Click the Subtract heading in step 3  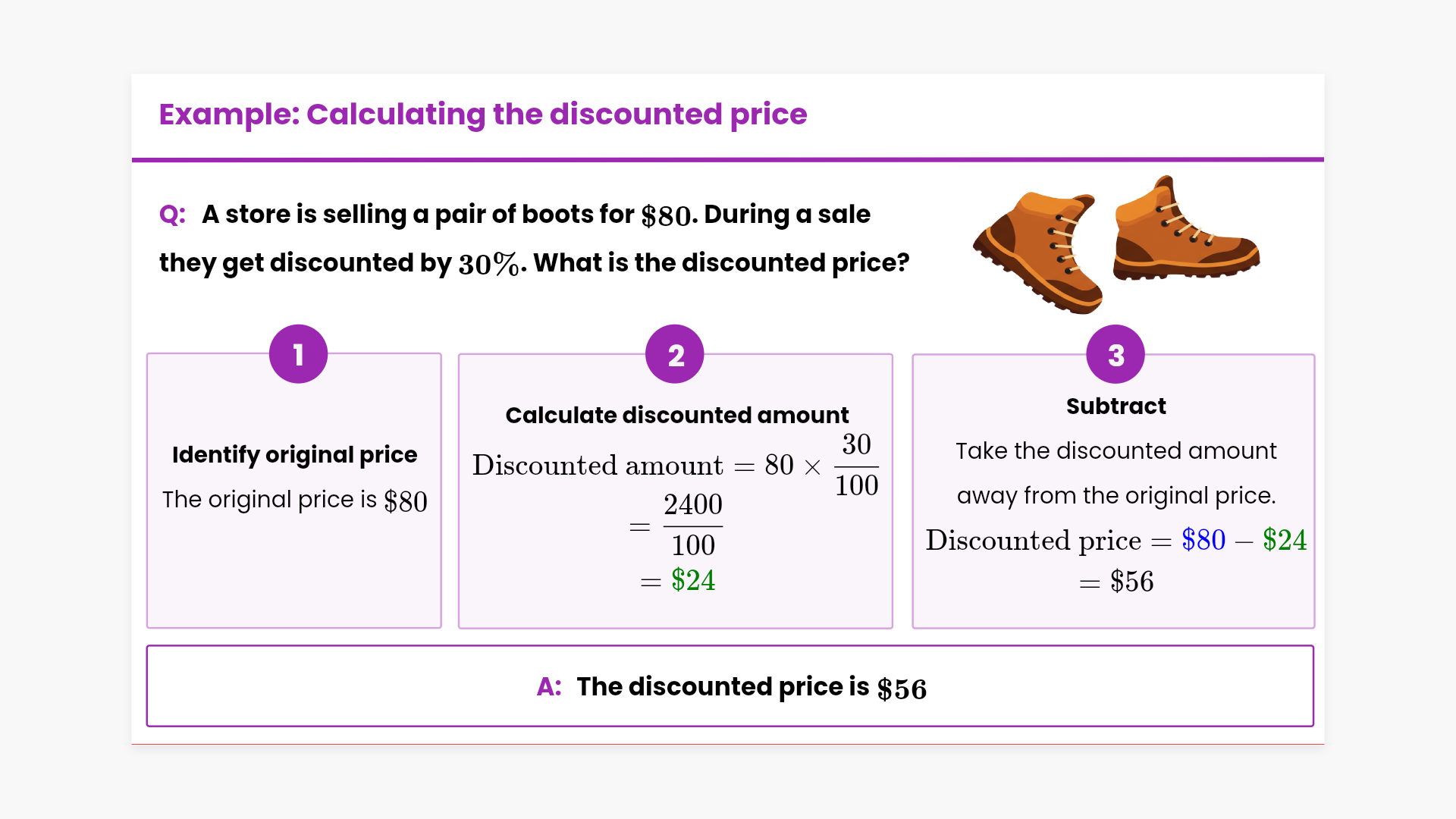coord(1116,406)
